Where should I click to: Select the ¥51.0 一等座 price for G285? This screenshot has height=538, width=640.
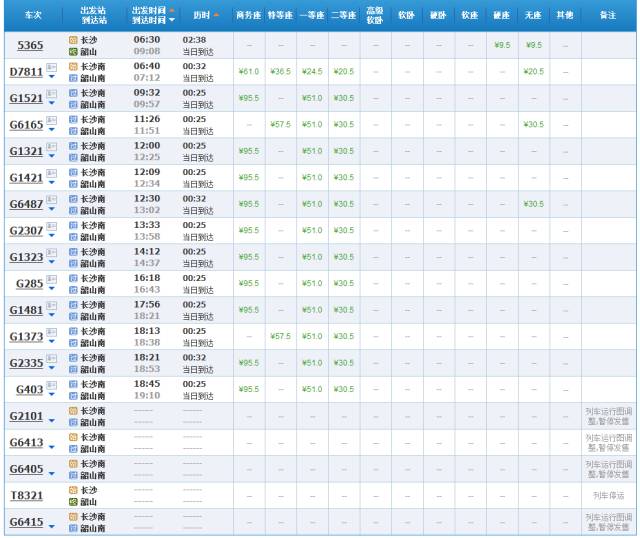point(312,283)
